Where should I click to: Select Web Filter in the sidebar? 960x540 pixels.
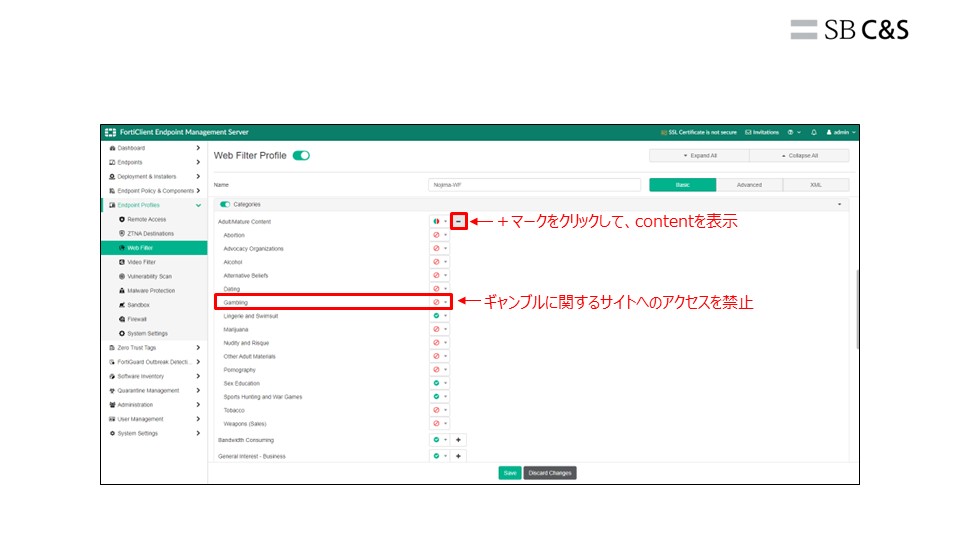point(154,248)
